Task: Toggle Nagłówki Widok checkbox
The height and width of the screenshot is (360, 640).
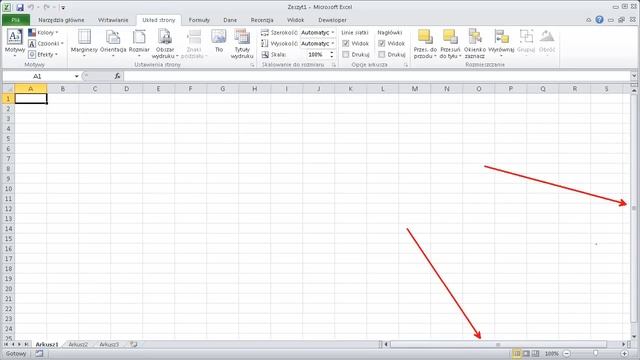Action: [382, 43]
